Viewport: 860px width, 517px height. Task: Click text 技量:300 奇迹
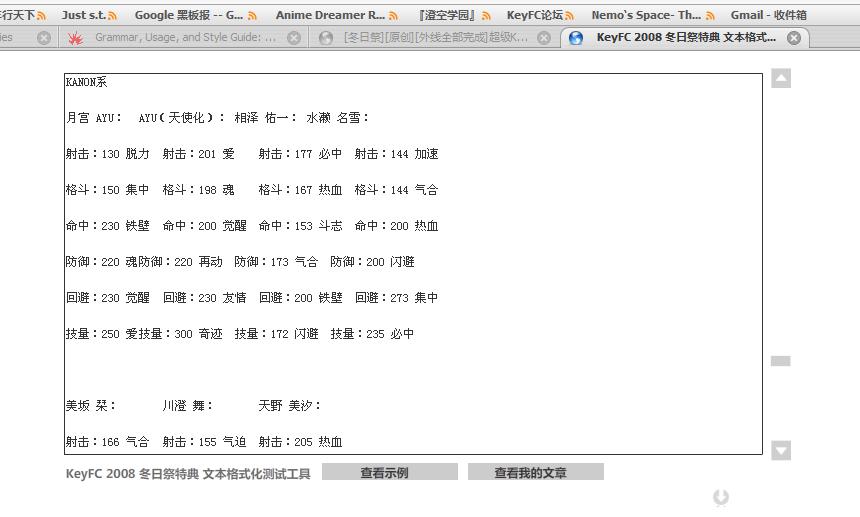(x=180, y=334)
